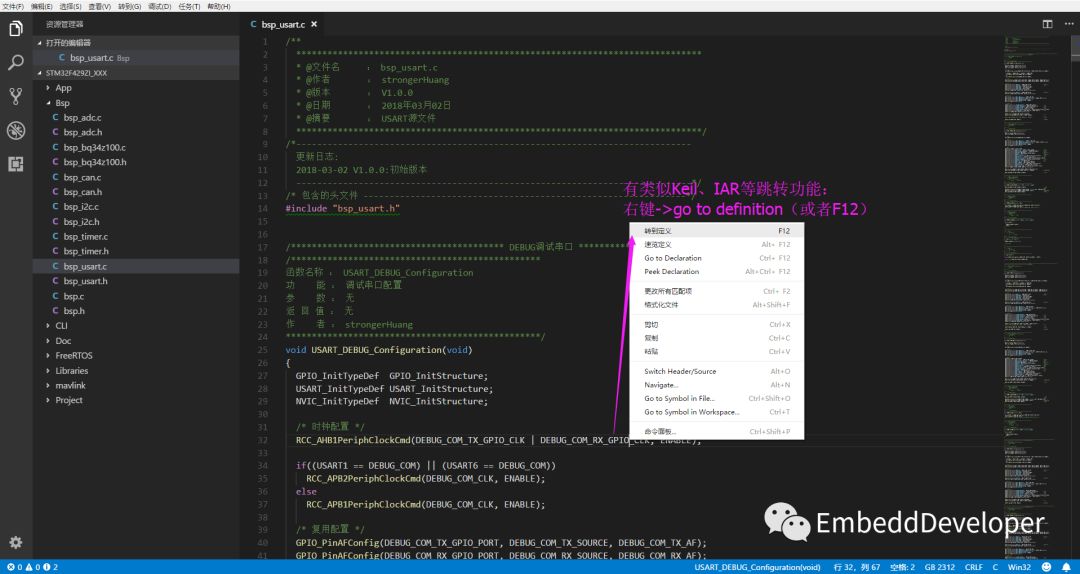The width and height of the screenshot is (1080, 574).
Task: Expand the Doc folder
Action: pyautogui.click(x=136, y=341)
